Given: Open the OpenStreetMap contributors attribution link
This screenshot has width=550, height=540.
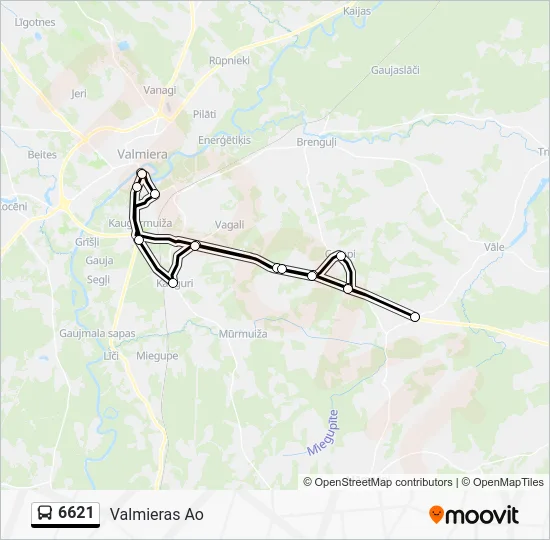Looking at the screenshot, I should click(383, 482).
